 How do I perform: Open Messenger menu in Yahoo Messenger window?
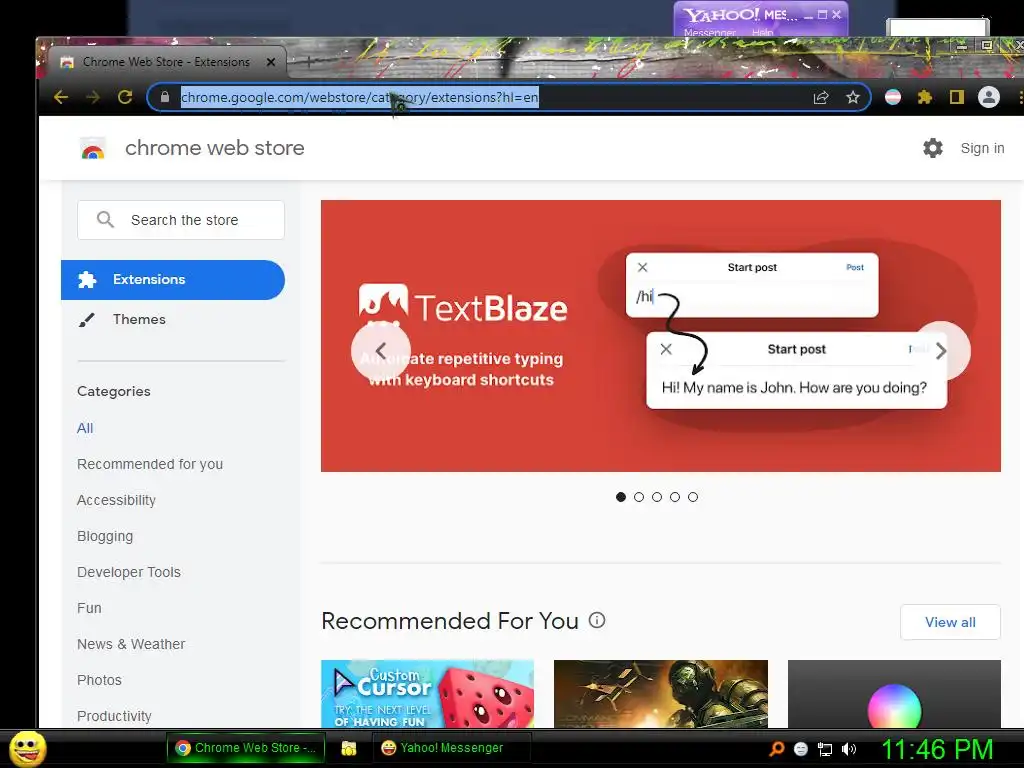[709, 32]
